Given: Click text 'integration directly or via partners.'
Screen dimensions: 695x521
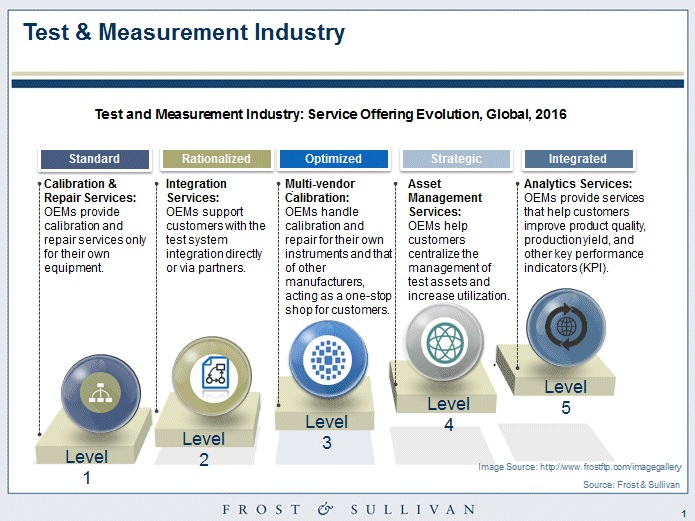Looking at the screenshot, I should tap(214, 261).
